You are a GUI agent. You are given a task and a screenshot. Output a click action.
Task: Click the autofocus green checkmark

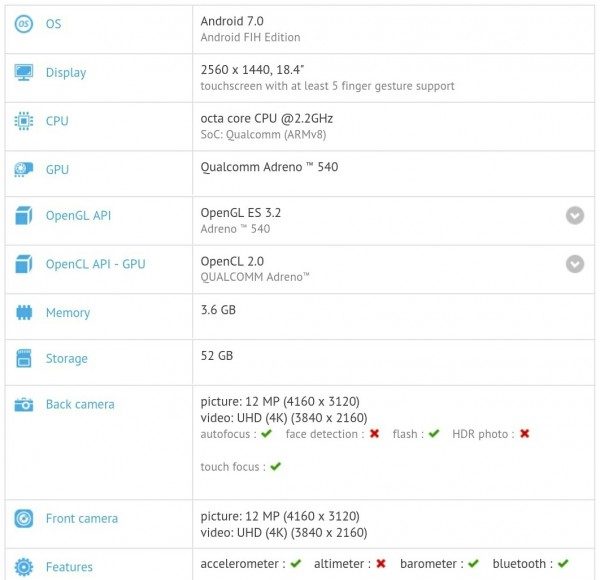click(266, 434)
